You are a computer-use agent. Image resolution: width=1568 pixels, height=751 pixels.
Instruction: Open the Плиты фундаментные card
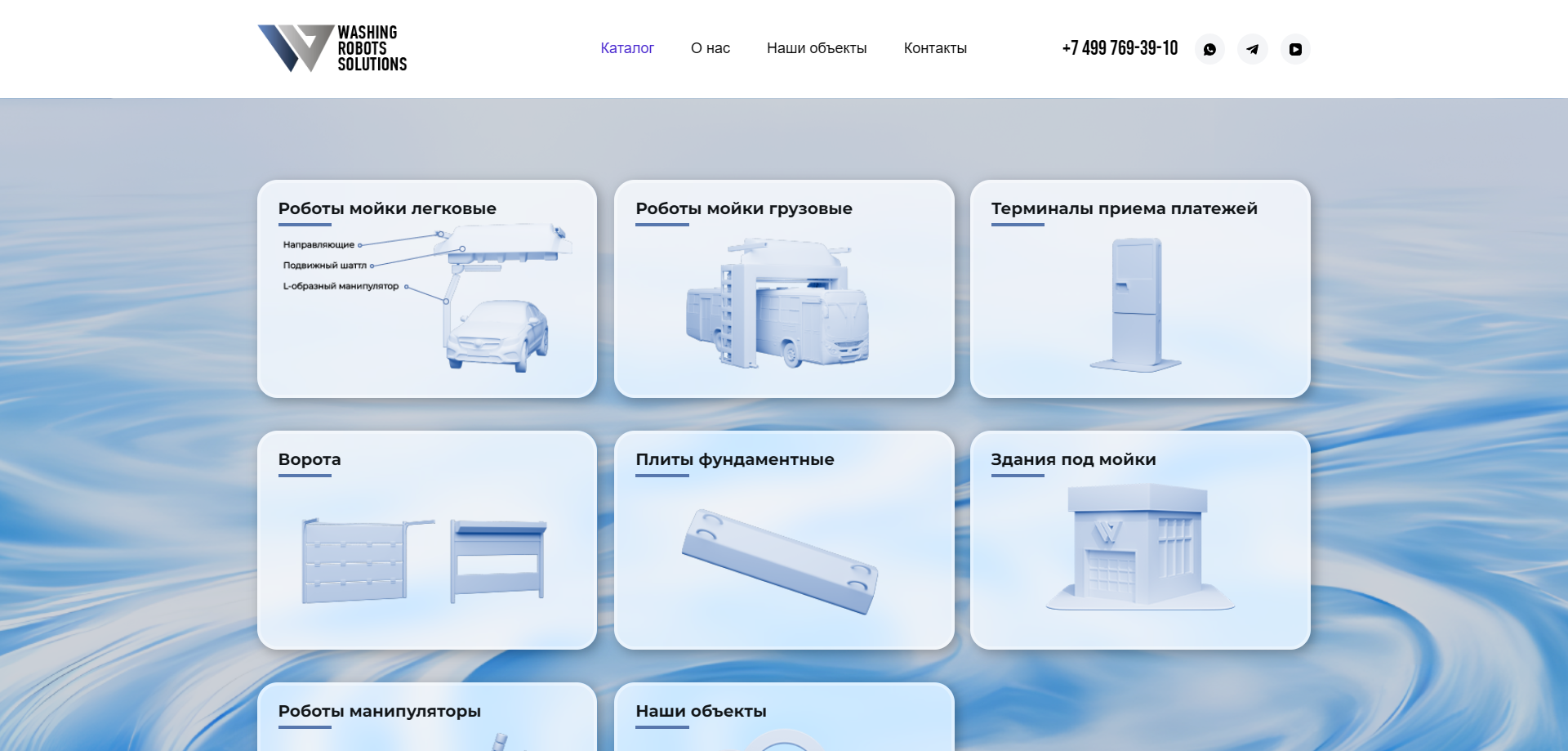coord(784,540)
